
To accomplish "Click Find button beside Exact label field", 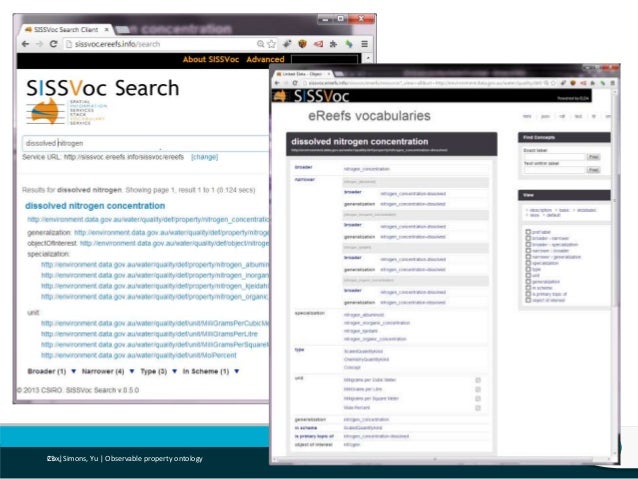I will point(593,157).
